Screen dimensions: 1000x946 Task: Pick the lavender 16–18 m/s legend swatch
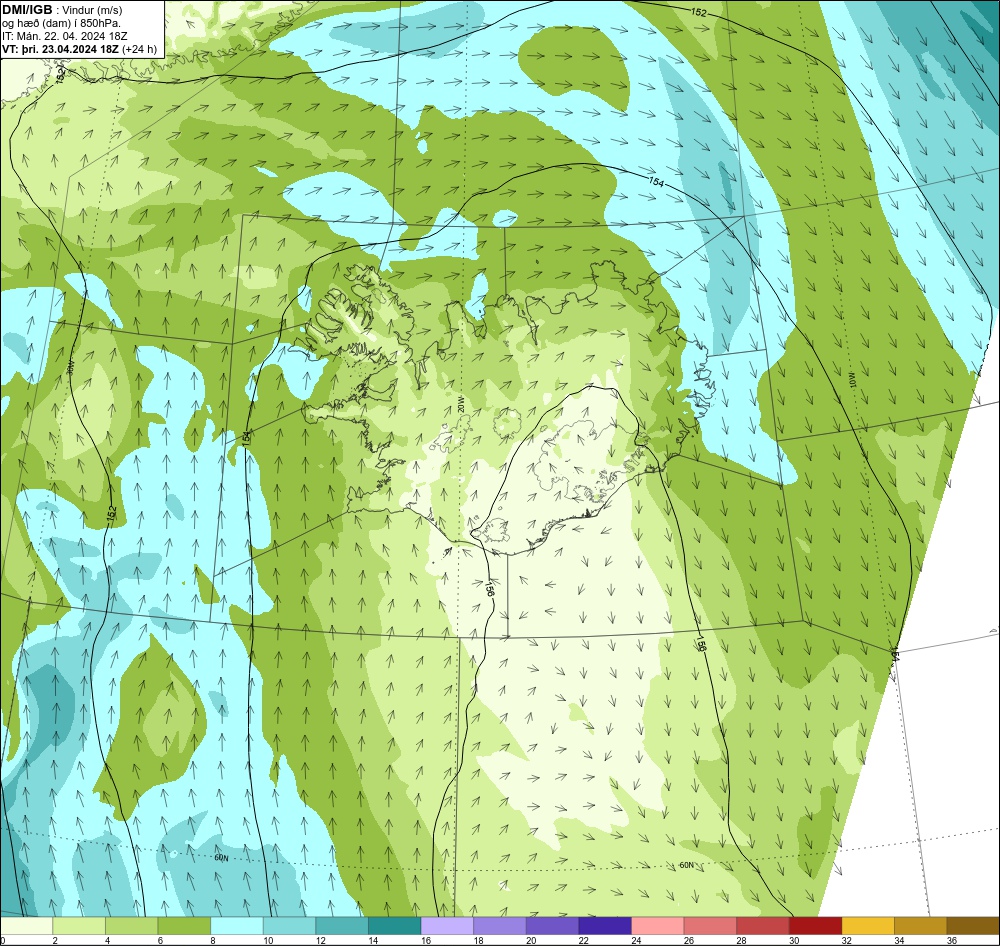coord(447,926)
